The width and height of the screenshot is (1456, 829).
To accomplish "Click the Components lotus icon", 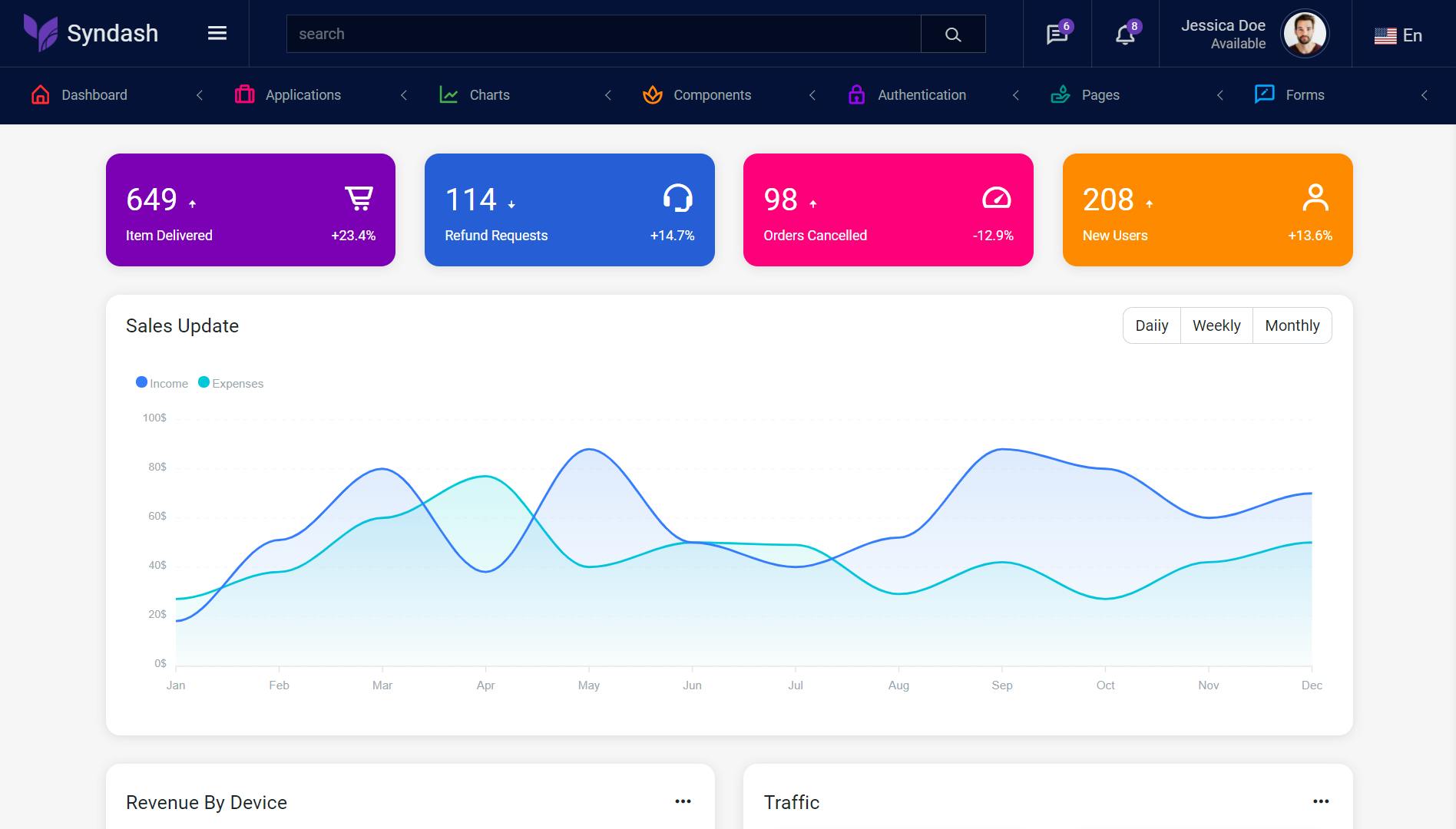I will pos(653,94).
